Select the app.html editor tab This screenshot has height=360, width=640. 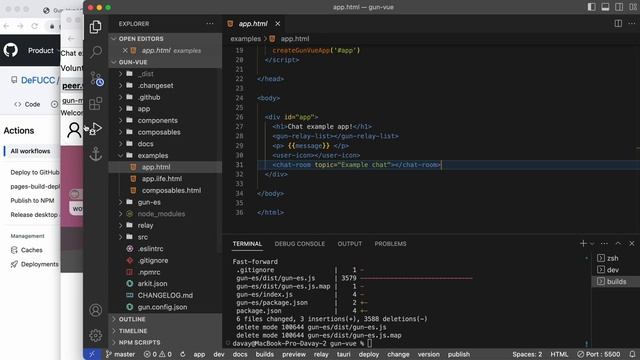click(x=252, y=24)
